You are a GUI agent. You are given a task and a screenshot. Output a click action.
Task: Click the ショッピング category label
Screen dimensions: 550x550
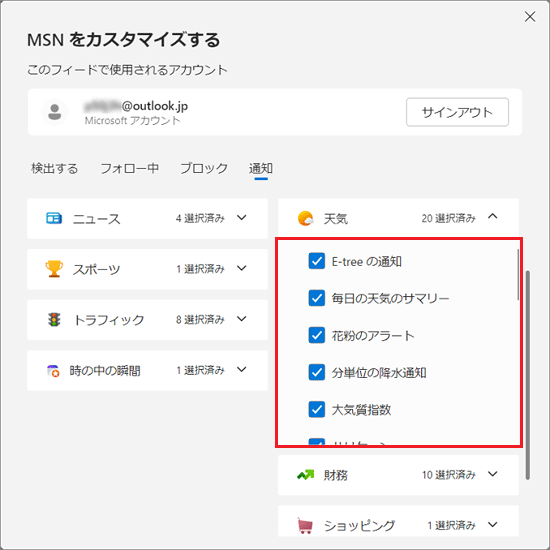359,526
